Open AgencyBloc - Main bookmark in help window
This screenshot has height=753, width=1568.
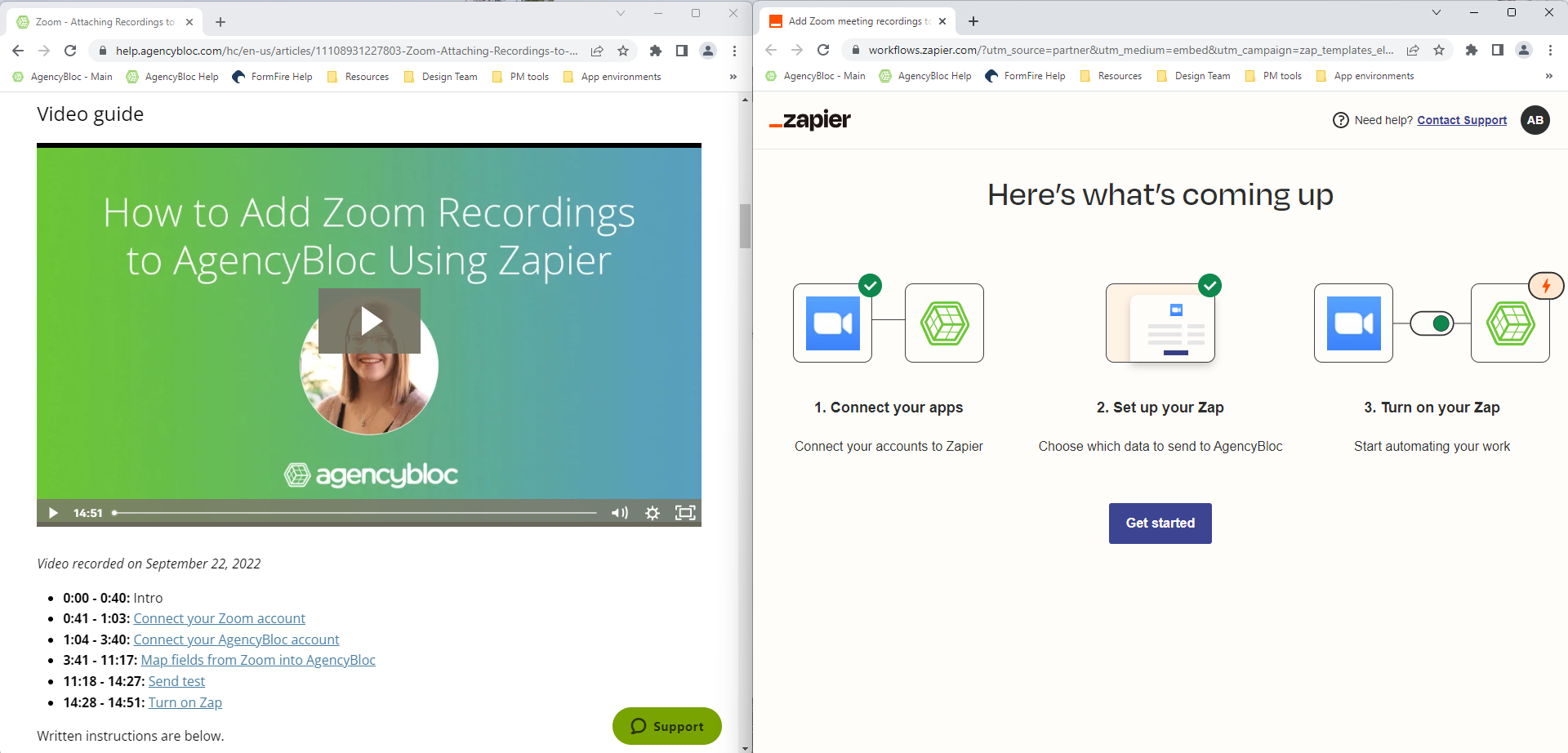63,77
